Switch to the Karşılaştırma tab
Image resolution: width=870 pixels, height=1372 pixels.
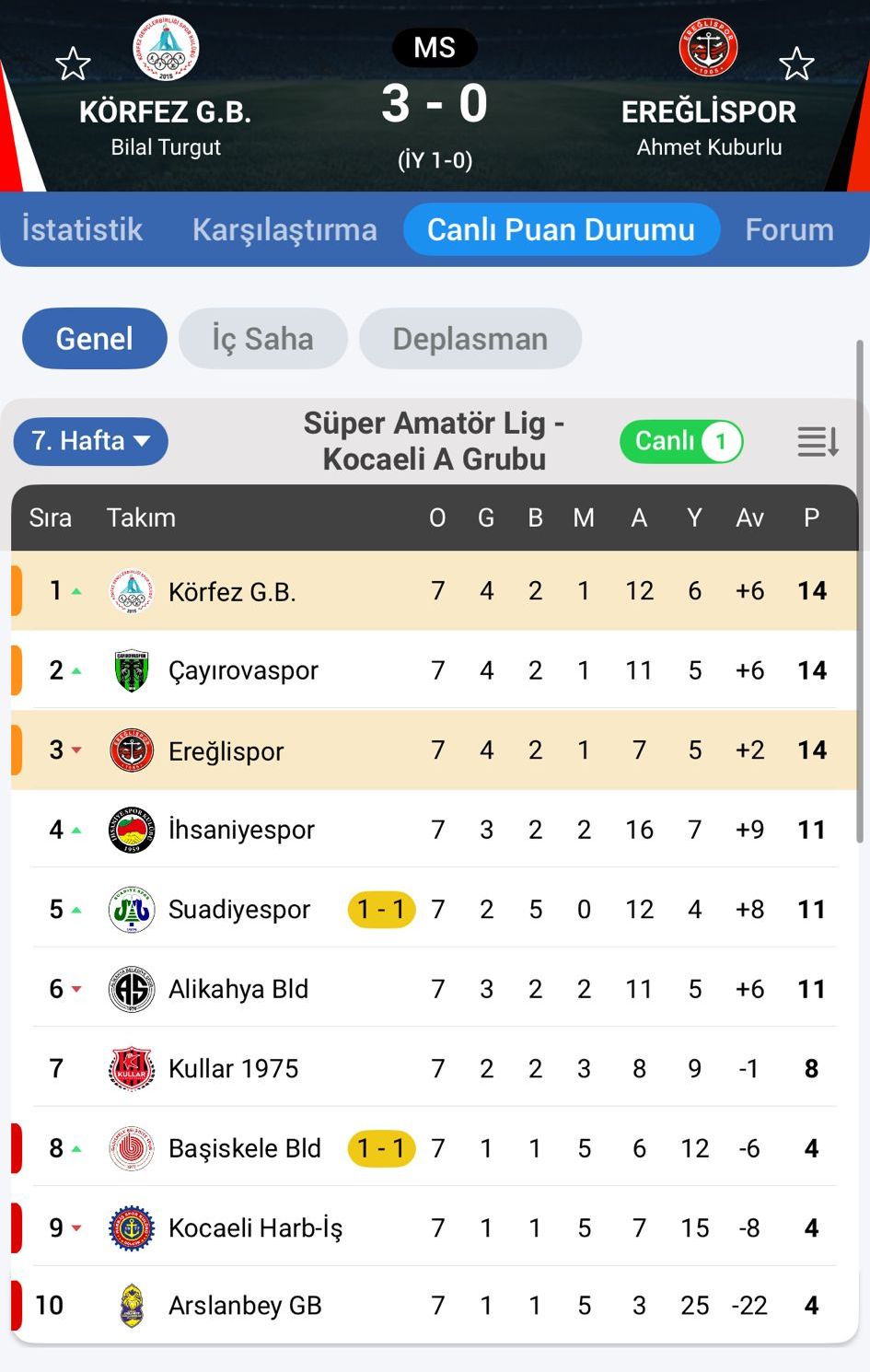(284, 229)
